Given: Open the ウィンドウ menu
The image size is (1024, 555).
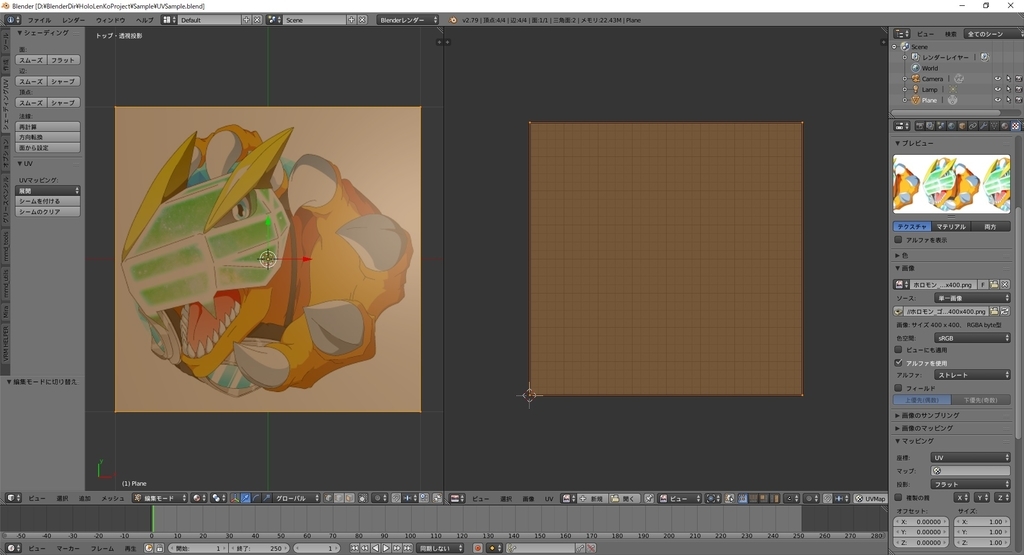Looking at the screenshot, I should [110, 20].
